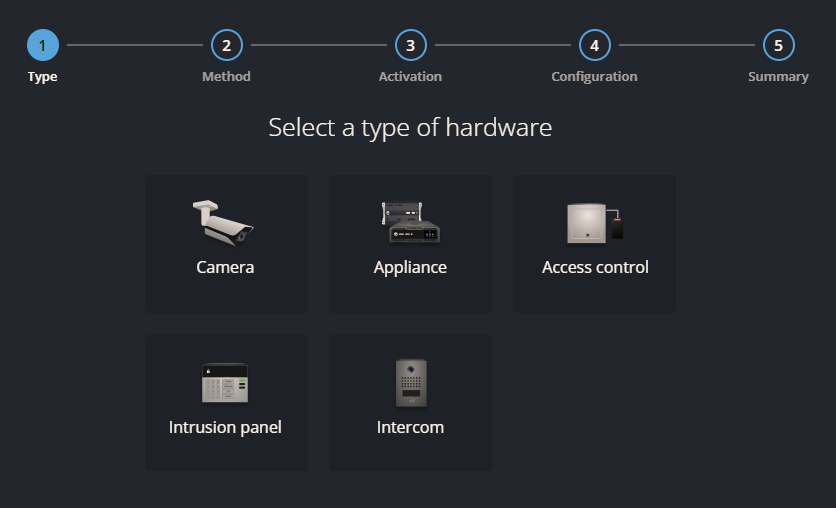
Task: Click the access control reader icon
Action: (x=595, y=222)
